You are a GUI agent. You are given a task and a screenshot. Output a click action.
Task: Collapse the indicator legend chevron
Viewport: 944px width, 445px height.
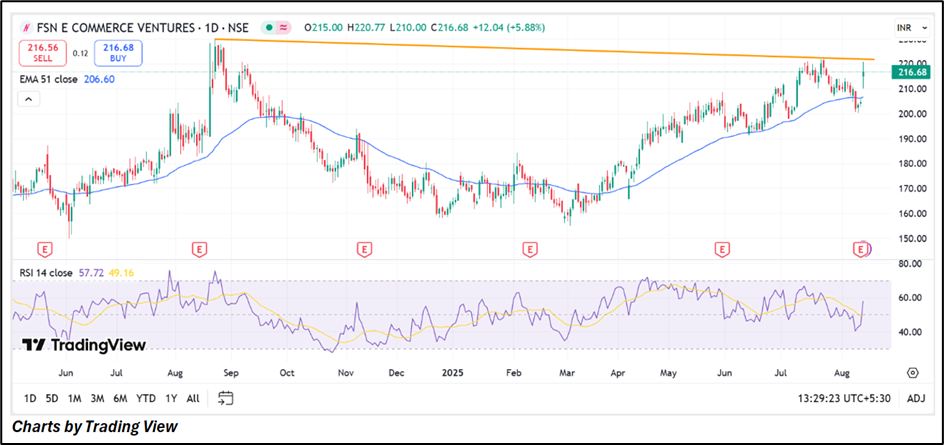pyautogui.click(x=29, y=99)
